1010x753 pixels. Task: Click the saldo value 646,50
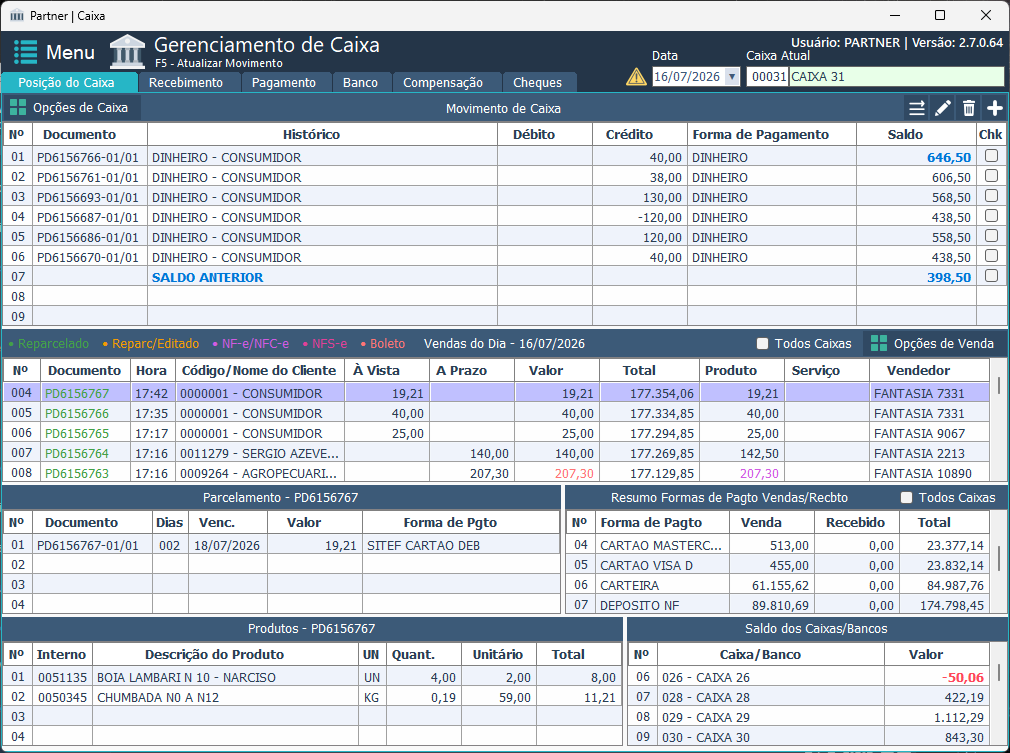click(x=949, y=157)
